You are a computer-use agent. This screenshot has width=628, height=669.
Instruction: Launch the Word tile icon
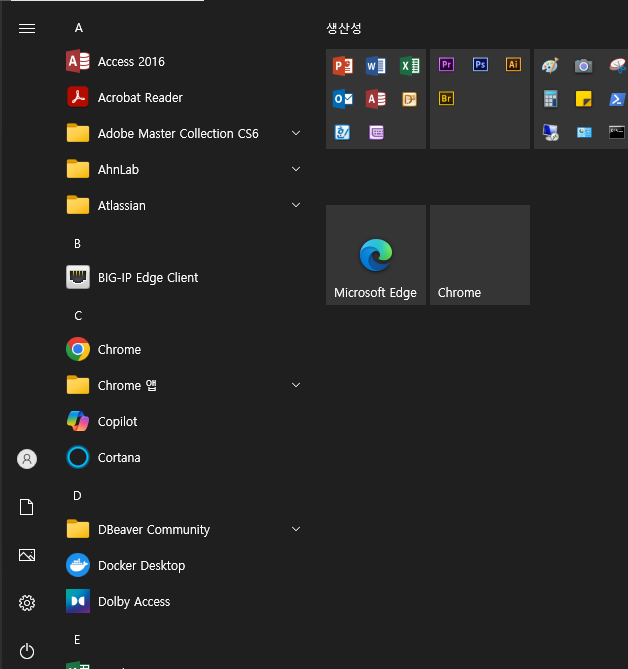pyautogui.click(x=376, y=66)
